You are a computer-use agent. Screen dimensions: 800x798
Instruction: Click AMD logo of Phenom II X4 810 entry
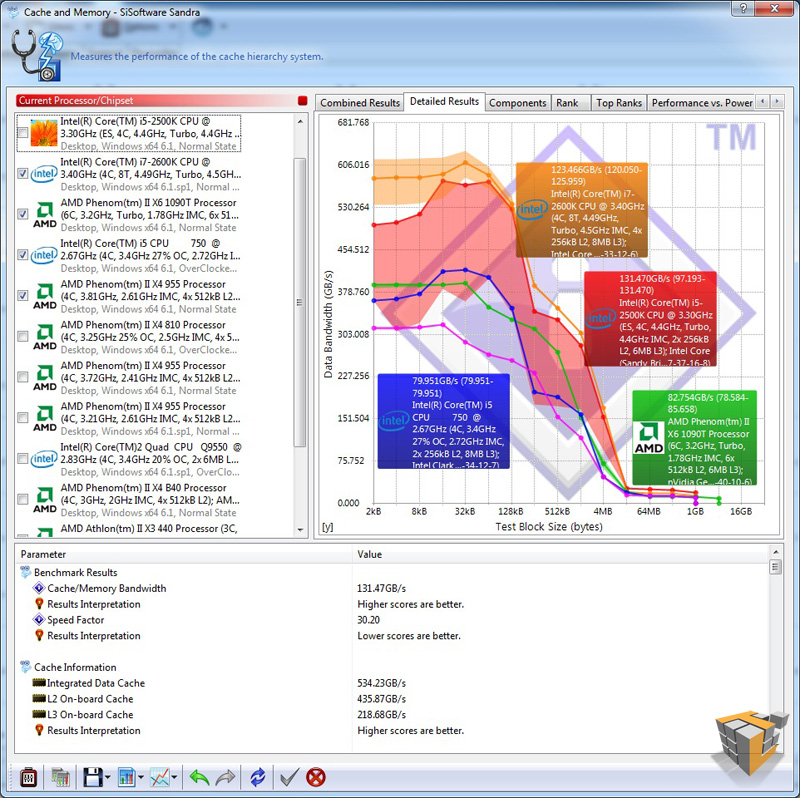pyautogui.click(x=45, y=337)
